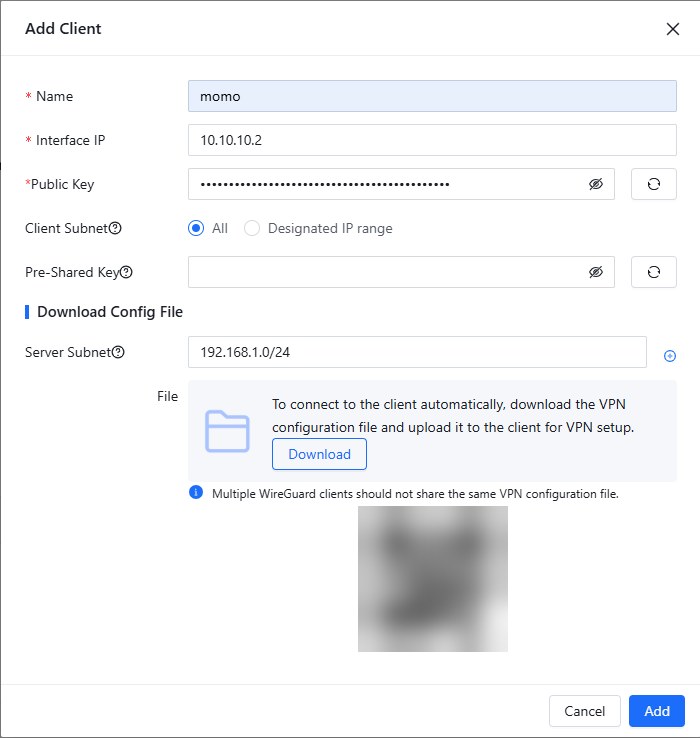Click the config file folder icon
This screenshot has height=738, width=700.
coord(227,431)
